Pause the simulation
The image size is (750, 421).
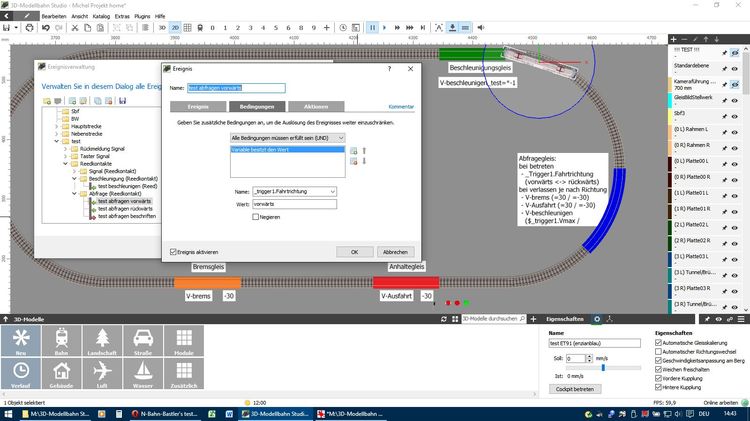click(372, 28)
